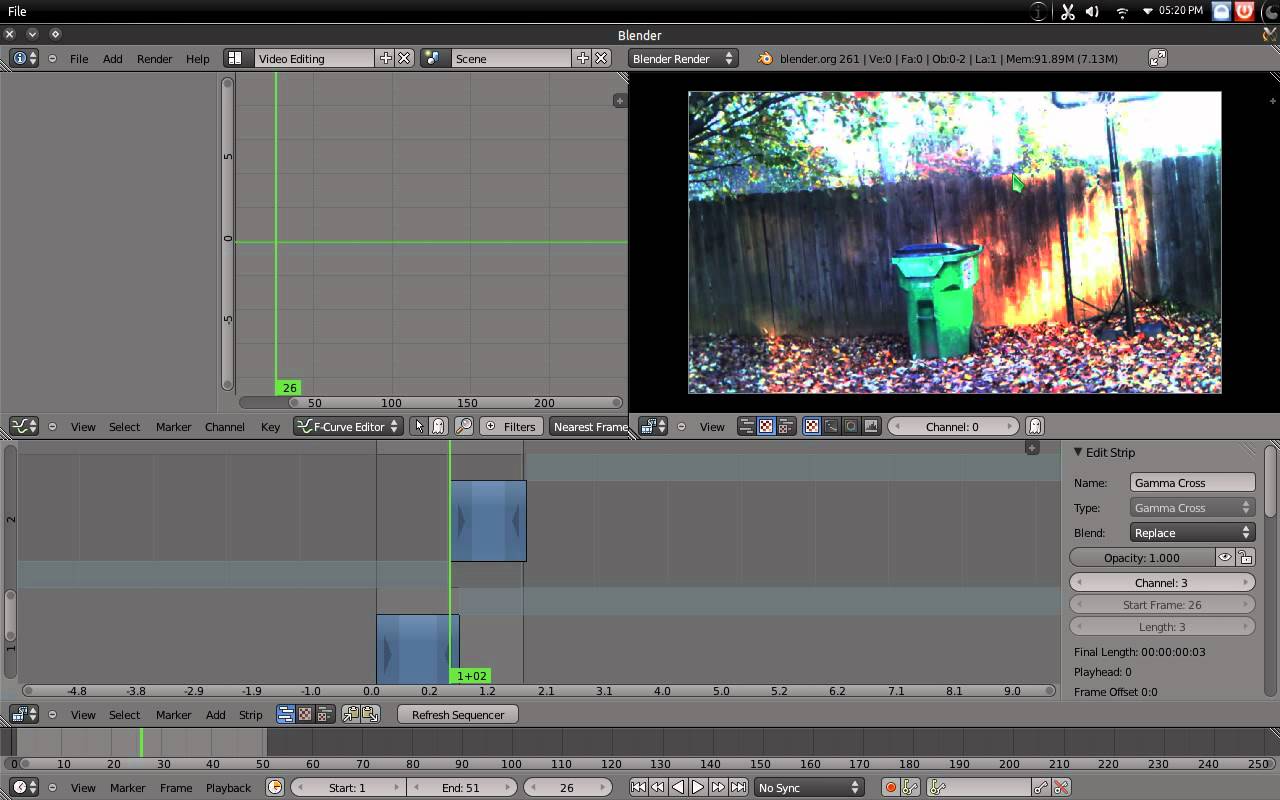Open the Nearest Frame snapping dropdown
The height and width of the screenshot is (800, 1280).
click(589, 426)
